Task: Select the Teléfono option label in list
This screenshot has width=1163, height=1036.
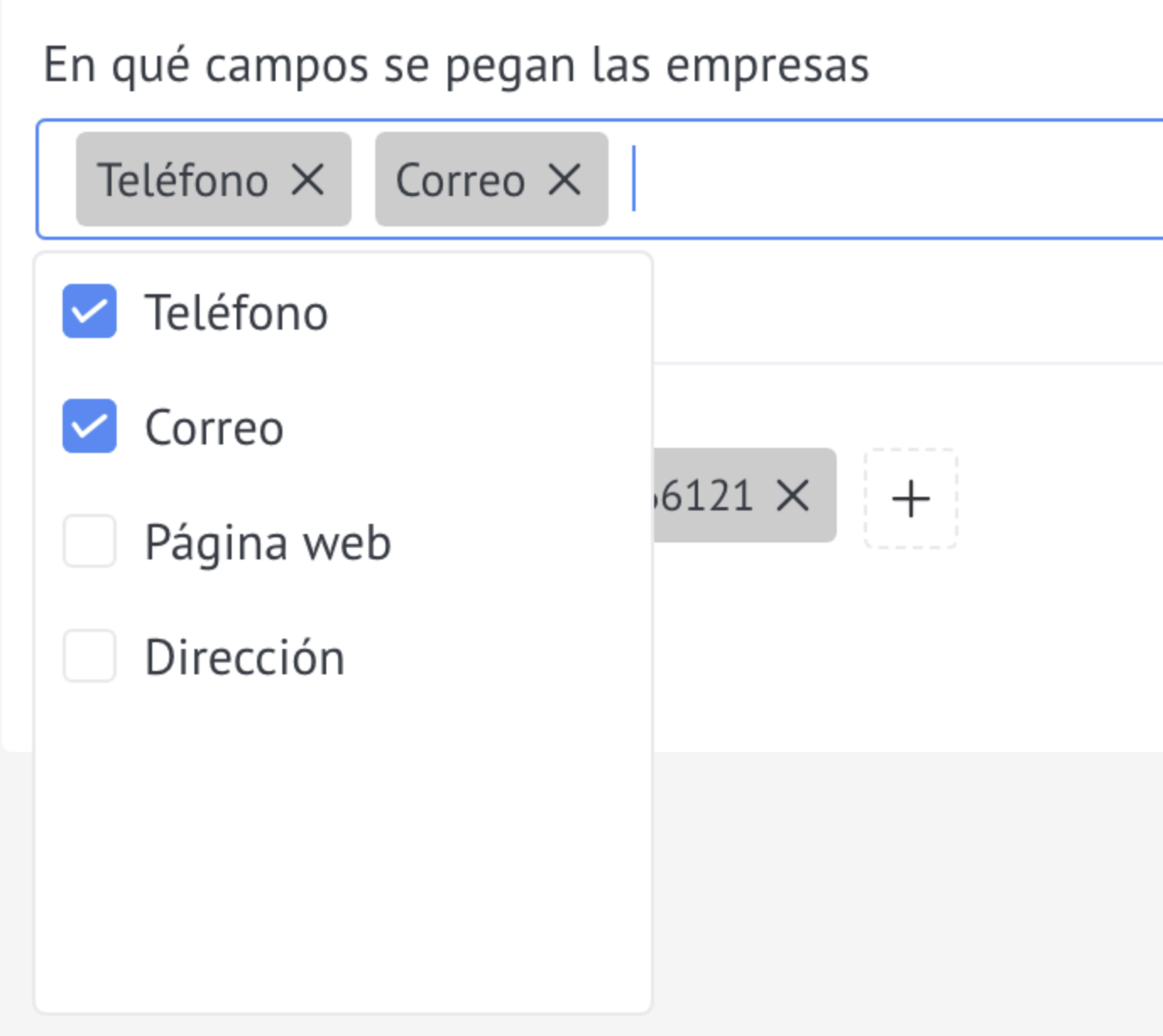Action: click(x=237, y=313)
